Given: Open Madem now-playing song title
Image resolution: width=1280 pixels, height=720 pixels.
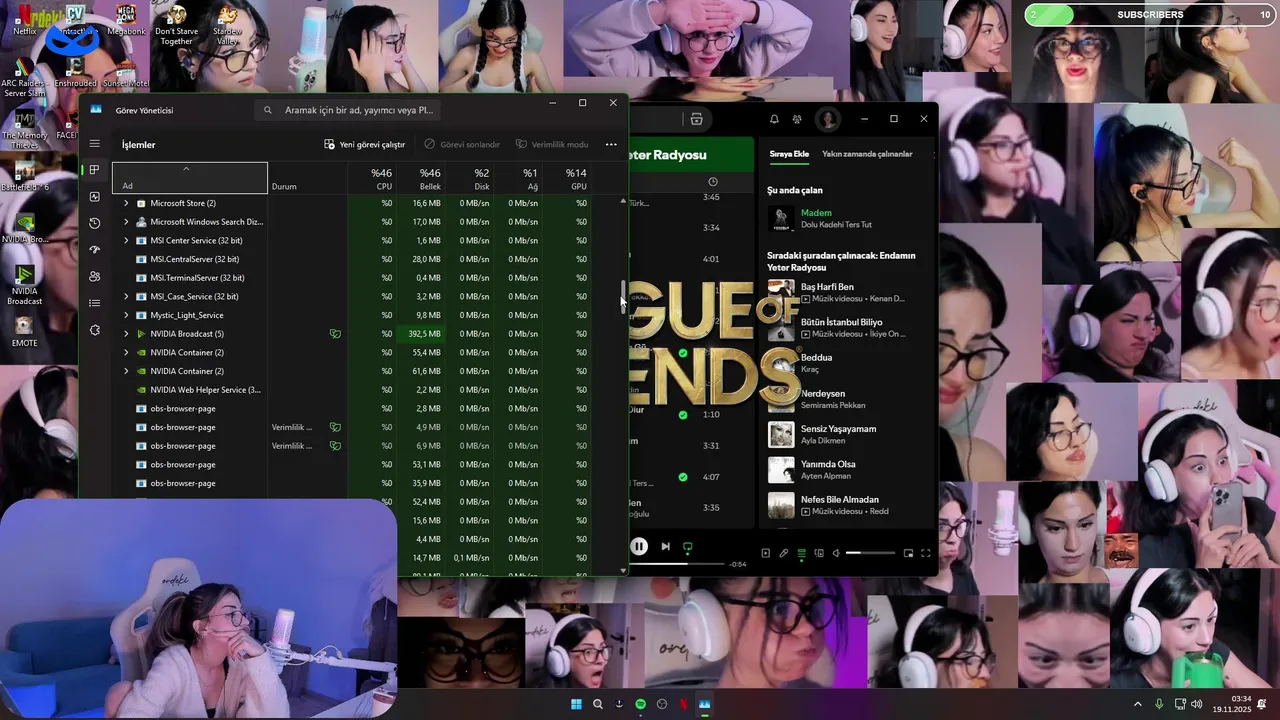Looking at the screenshot, I should (816, 213).
